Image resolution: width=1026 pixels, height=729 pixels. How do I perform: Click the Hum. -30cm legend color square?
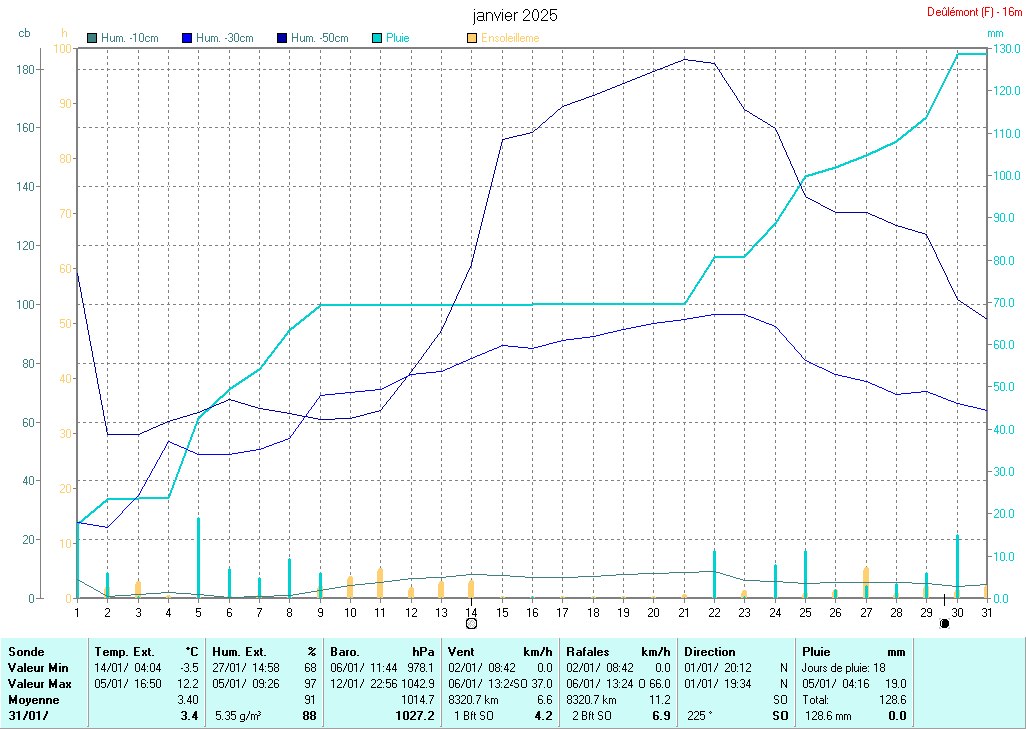[x=187, y=38]
